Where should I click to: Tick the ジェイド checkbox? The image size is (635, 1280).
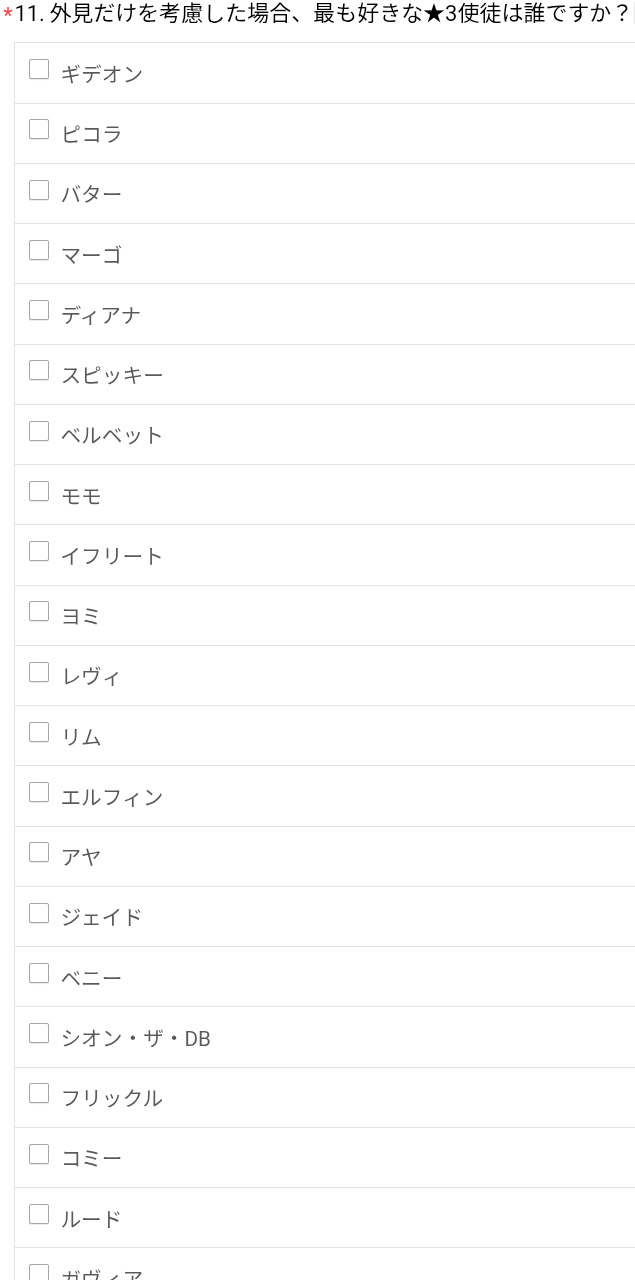[39, 913]
